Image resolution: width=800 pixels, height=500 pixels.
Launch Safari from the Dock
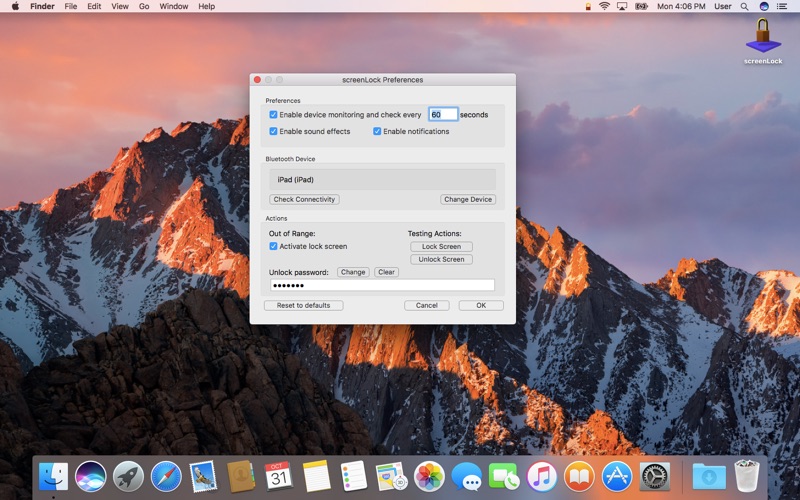[x=166, y=477]
